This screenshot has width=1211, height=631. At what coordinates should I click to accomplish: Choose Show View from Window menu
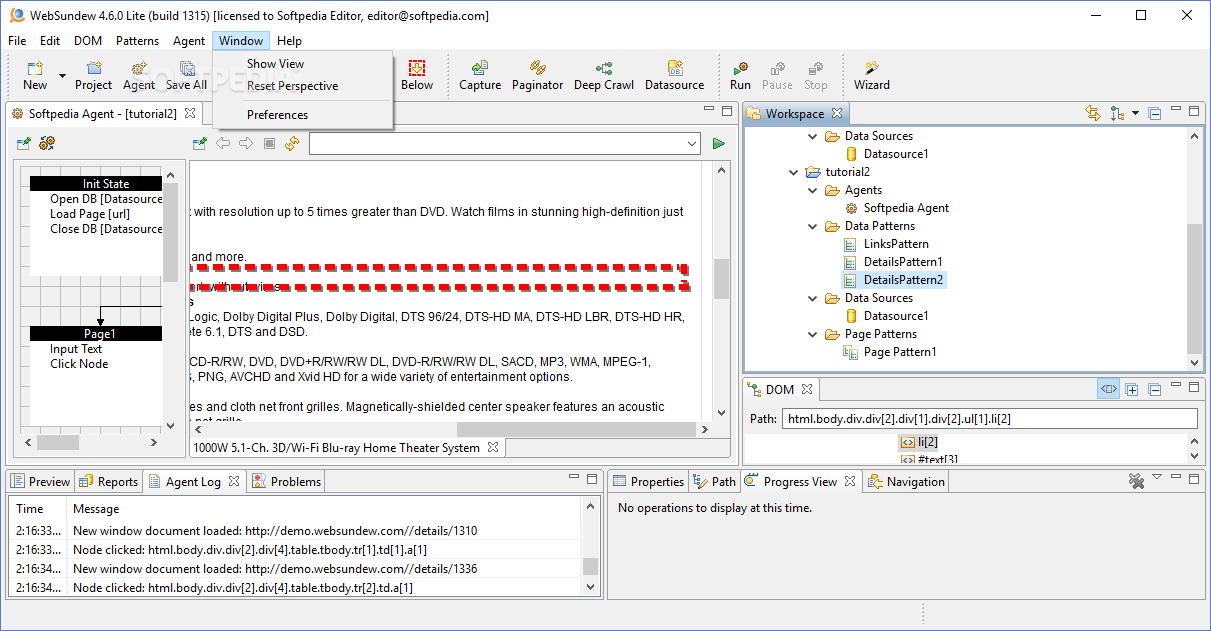pyautogui.click(x=276, y=64)
